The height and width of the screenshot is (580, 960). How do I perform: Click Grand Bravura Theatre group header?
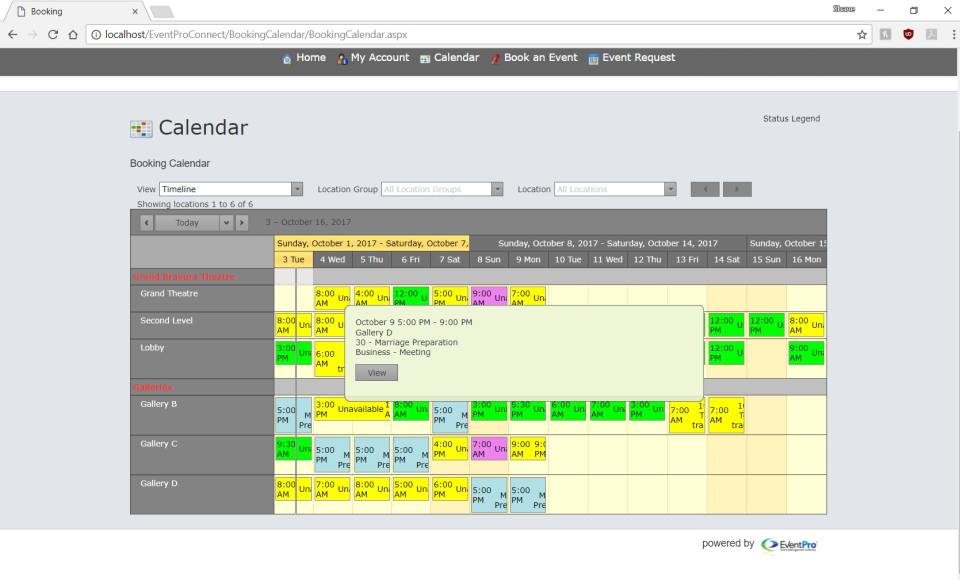184,277
